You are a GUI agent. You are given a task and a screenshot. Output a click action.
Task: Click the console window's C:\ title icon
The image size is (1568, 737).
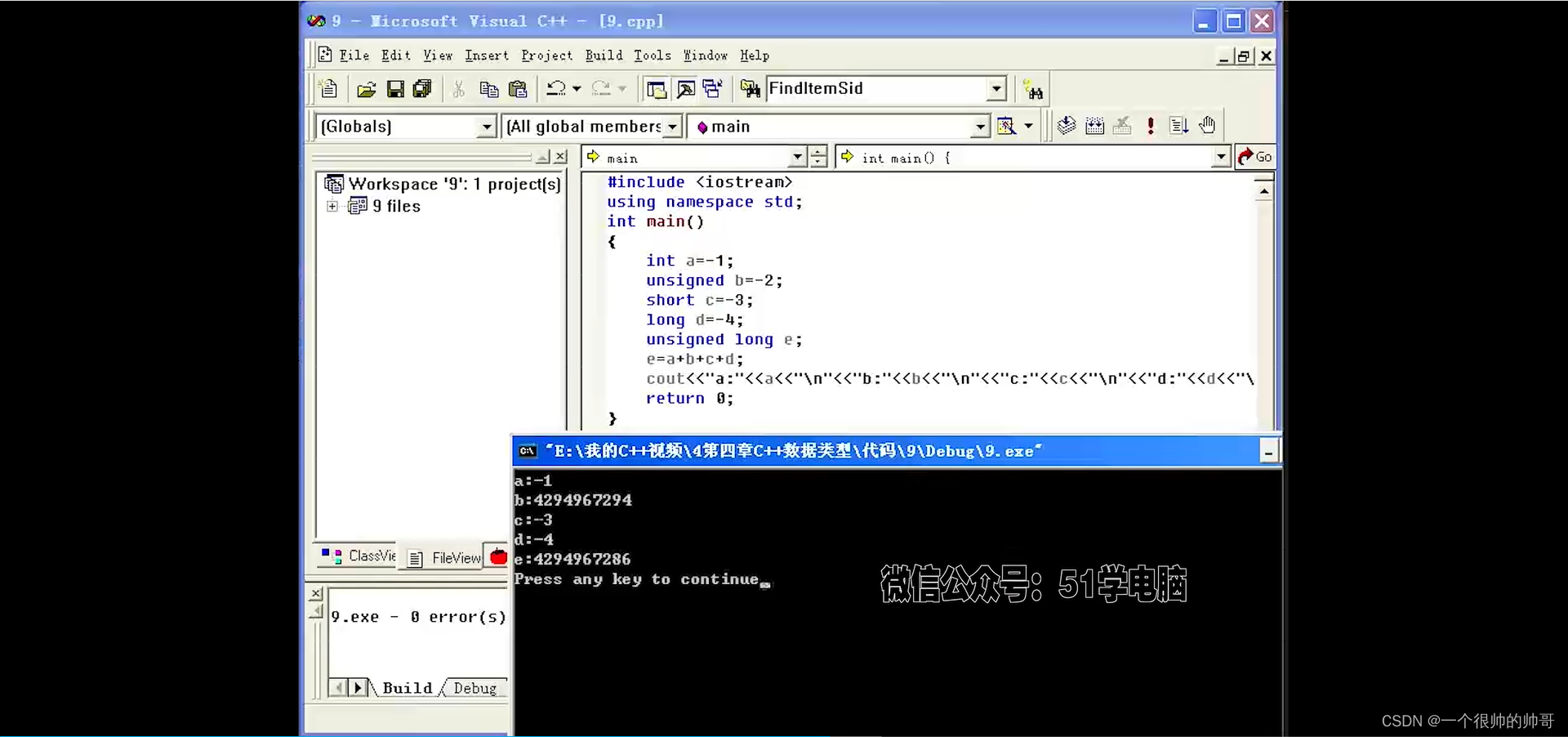(x=528, y=451)
